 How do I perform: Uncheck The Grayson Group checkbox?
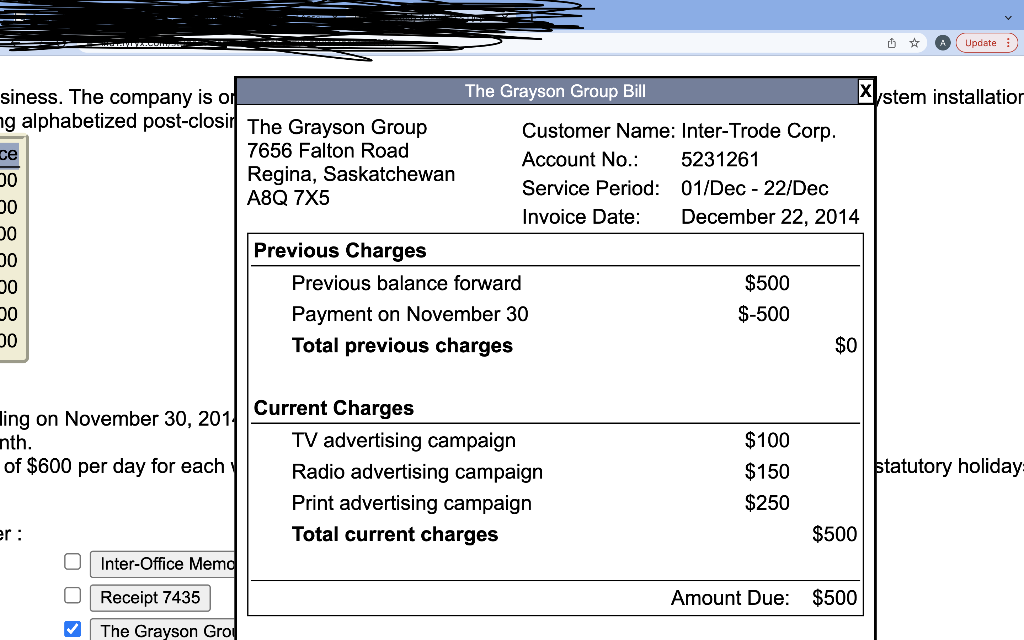pos(72,628)
